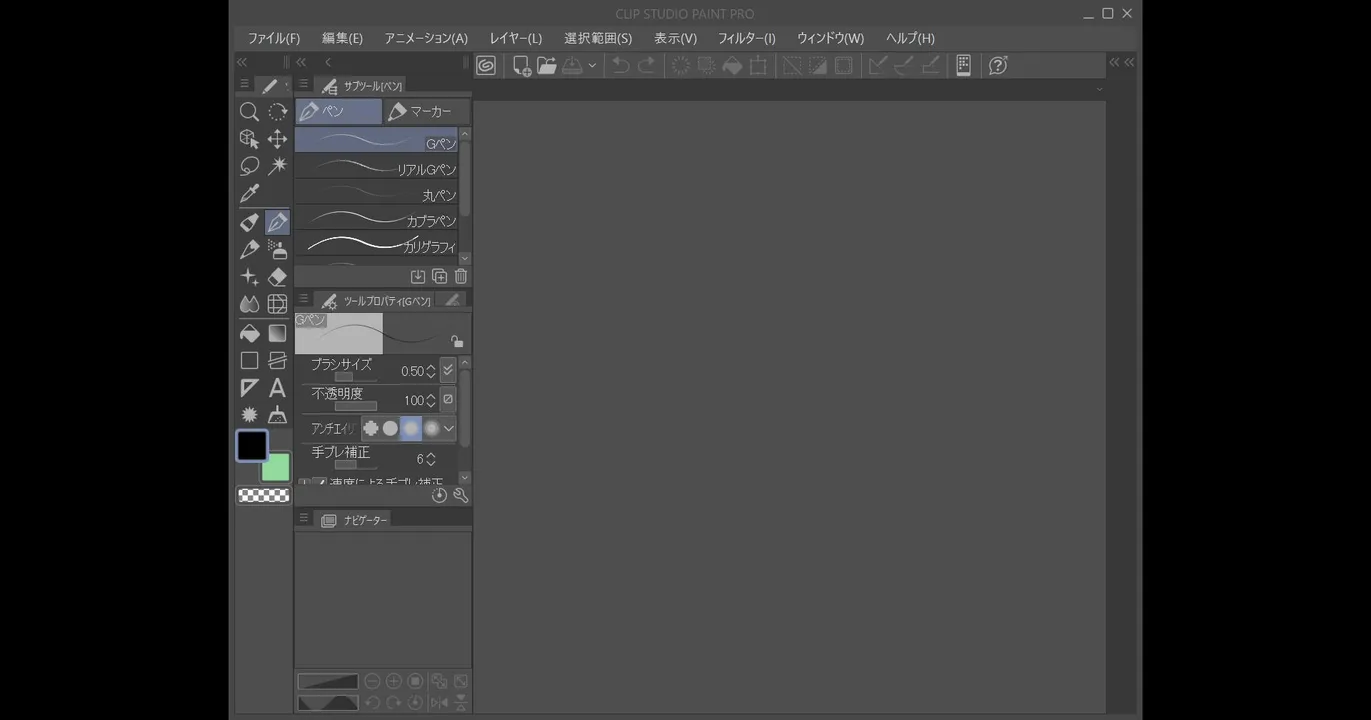Select the Eraser tool
1371x720 pixels.
click(x=277, y=277)
